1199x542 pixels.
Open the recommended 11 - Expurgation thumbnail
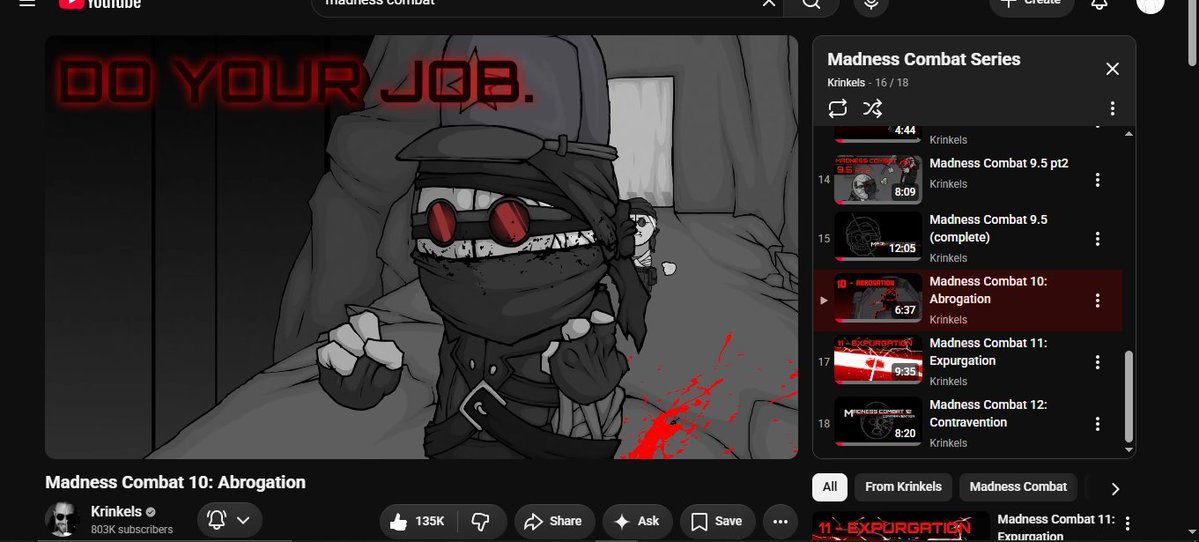[901, 527]
